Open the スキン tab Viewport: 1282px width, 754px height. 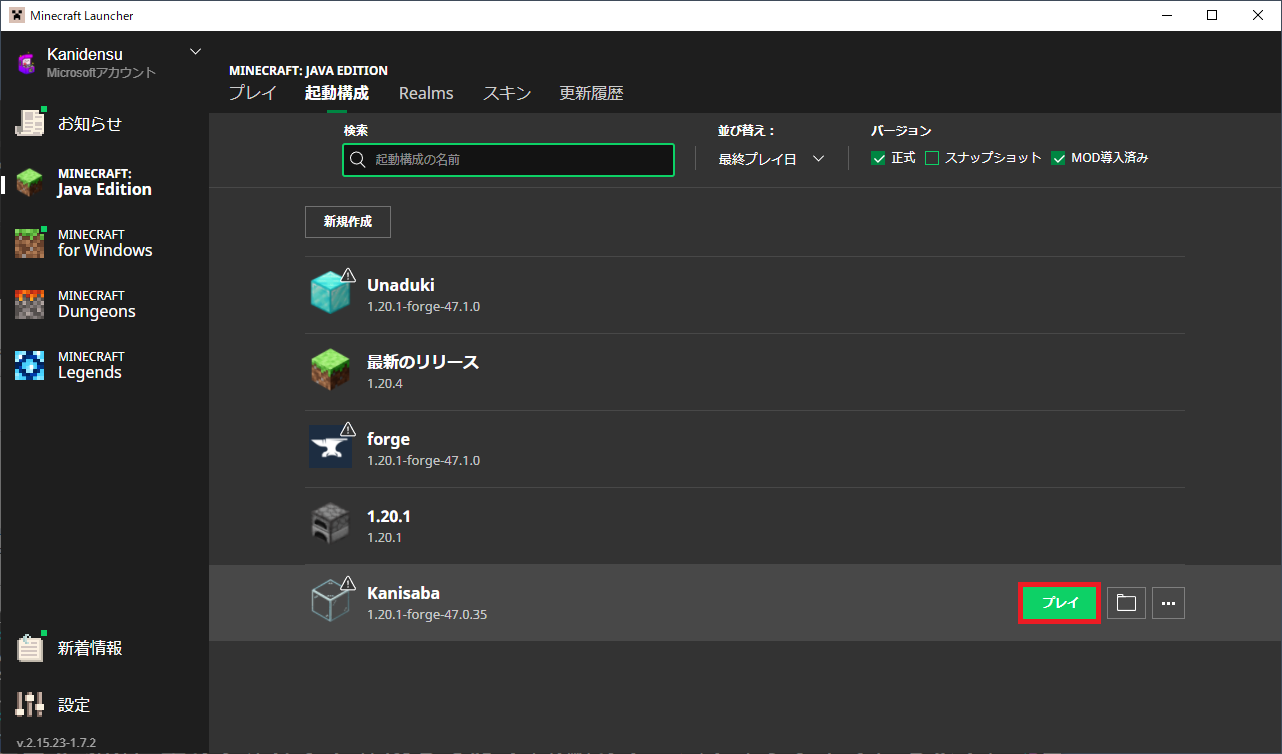point(506,93)
